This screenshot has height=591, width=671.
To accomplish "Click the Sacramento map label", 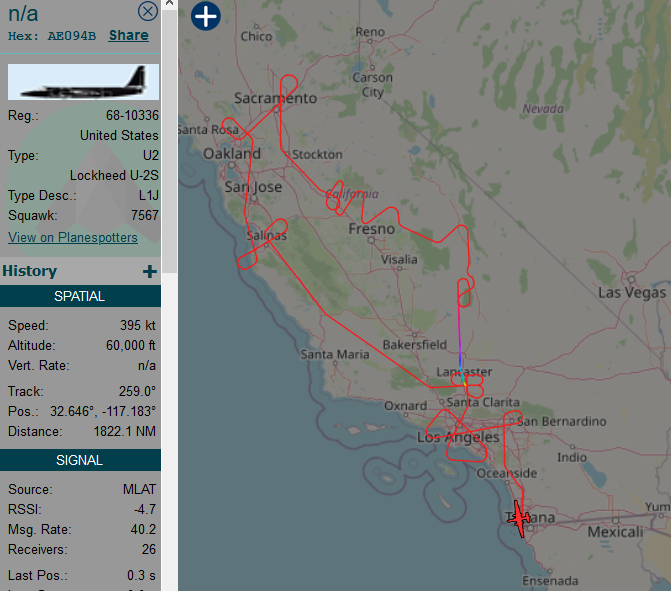I will click(x=276, y=98).
